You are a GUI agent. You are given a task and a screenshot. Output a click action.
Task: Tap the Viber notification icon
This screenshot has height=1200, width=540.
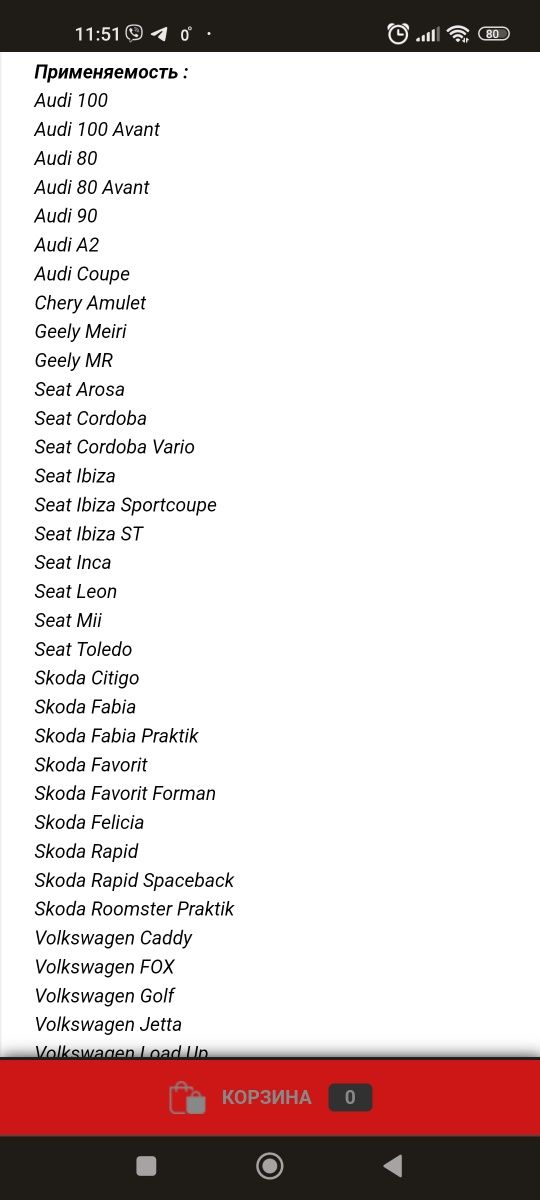coord(135,33)
